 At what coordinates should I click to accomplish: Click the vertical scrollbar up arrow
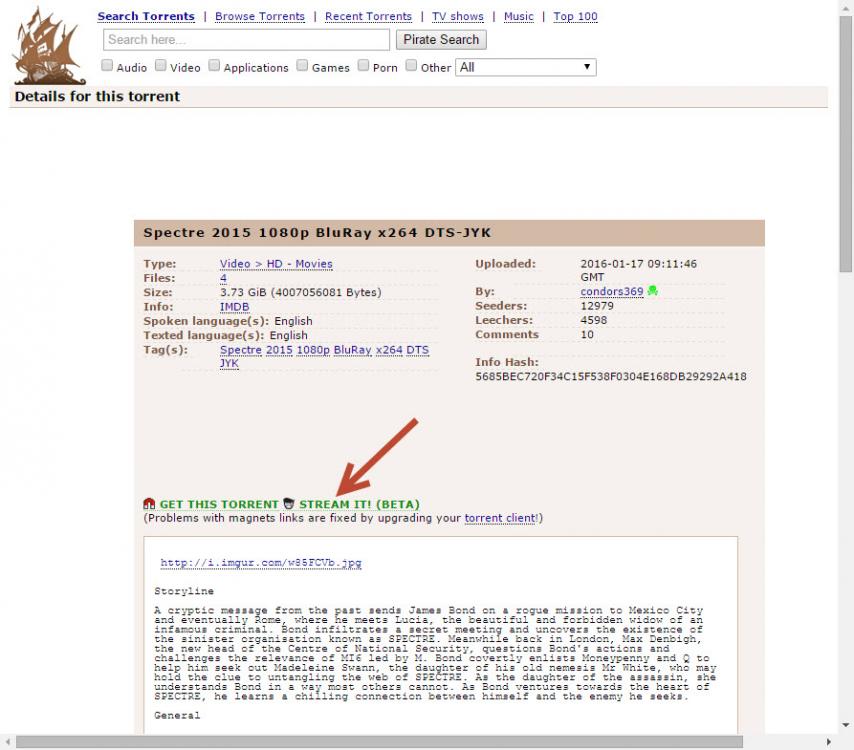pos(845,8)
